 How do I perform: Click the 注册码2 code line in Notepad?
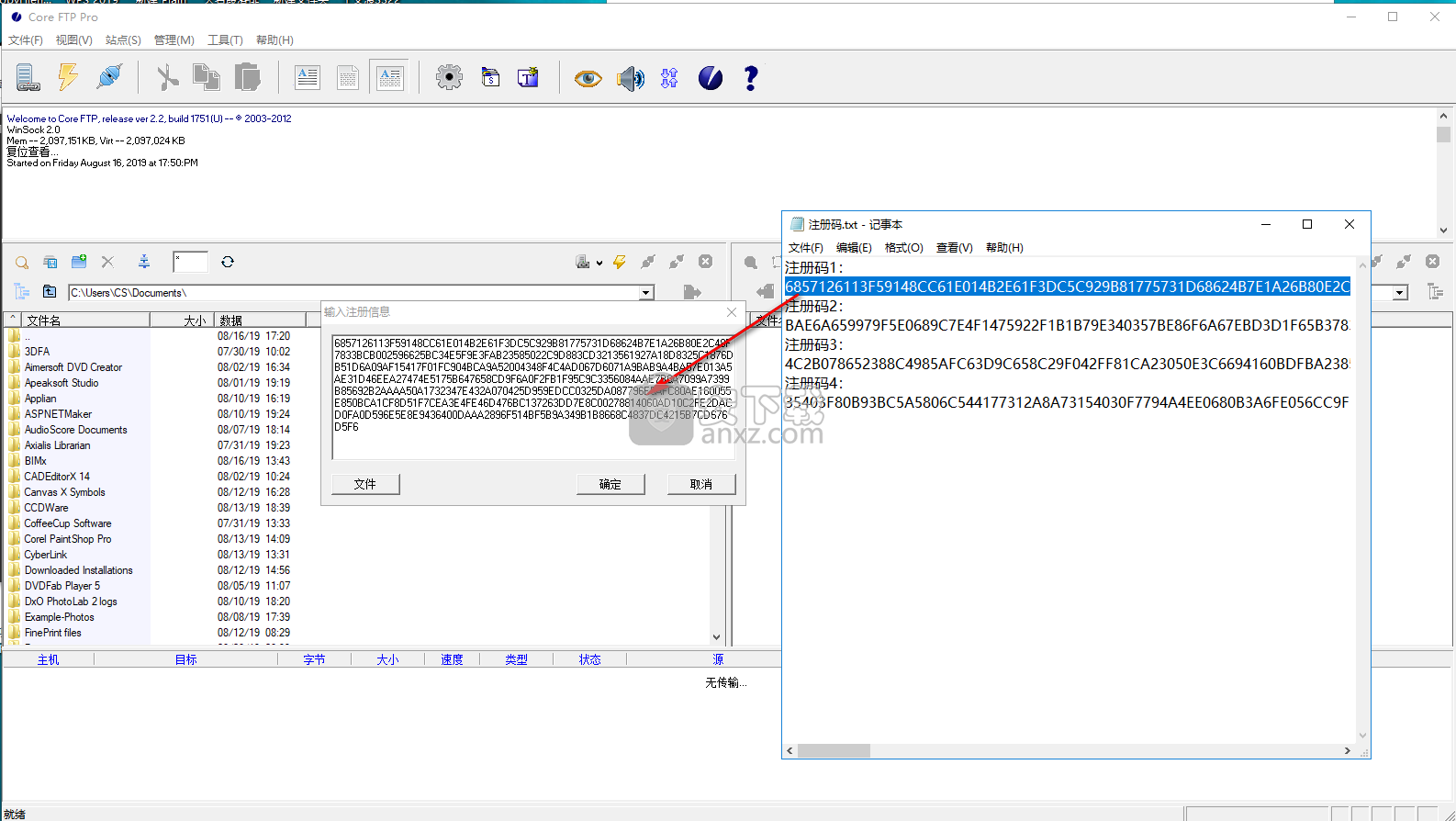[x=1068, y=325]
